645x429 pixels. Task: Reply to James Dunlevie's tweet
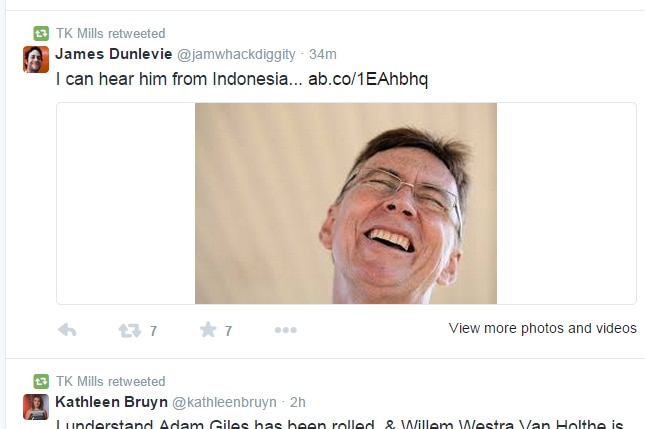pyautogui.click(x=67, y=330)
